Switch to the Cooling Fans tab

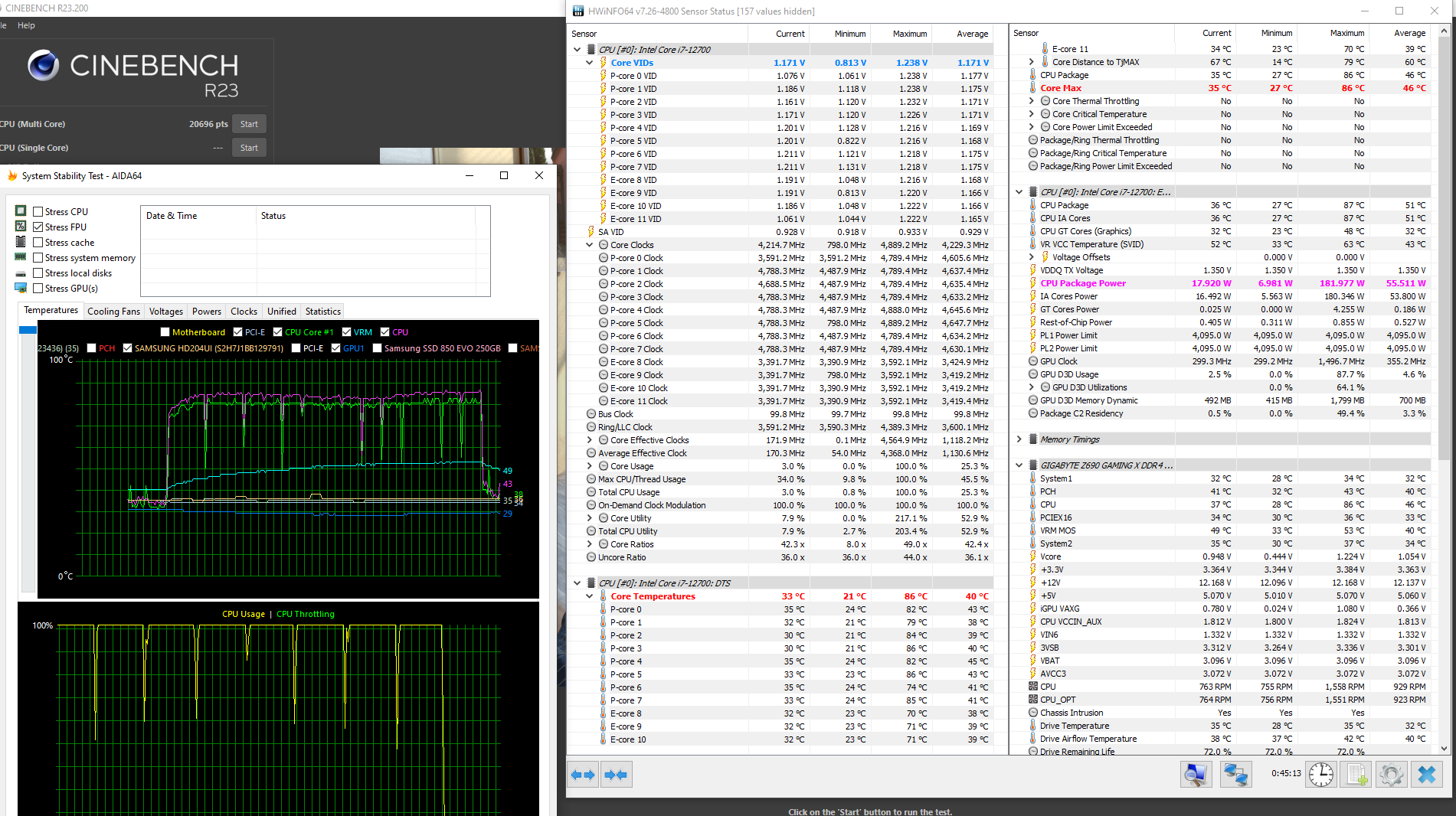pyautogui.click(x=113, y=312)
